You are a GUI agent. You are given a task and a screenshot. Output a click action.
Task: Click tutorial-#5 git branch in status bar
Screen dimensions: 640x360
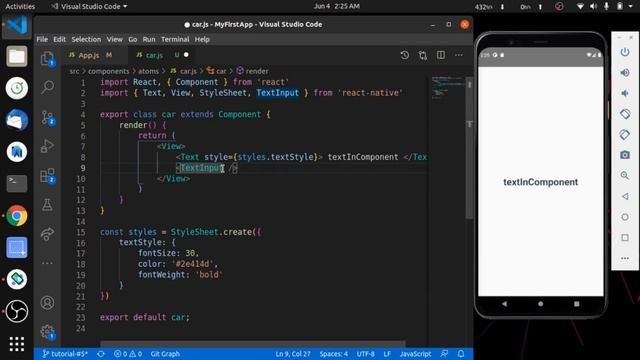click(x=65, y=354)
